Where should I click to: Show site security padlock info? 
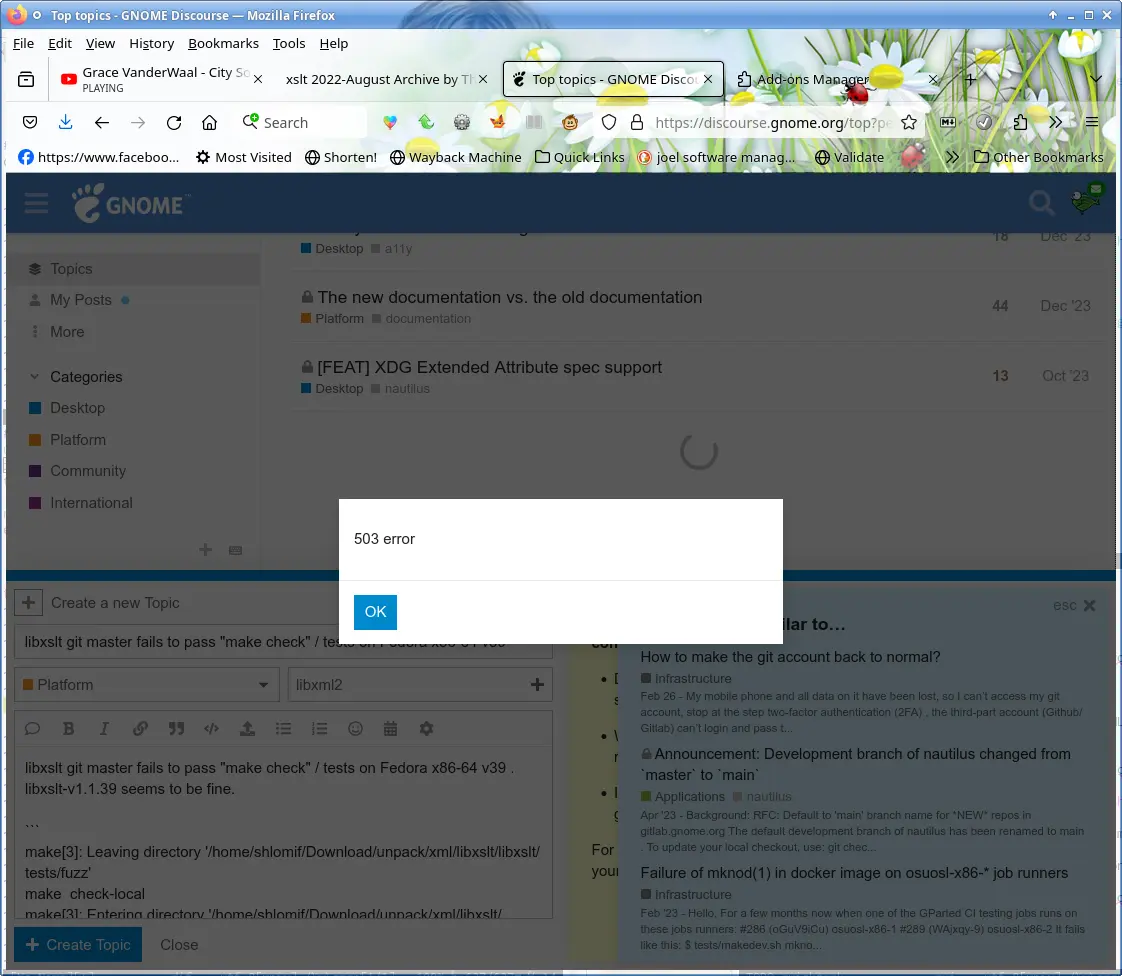[x=637, y=122]
